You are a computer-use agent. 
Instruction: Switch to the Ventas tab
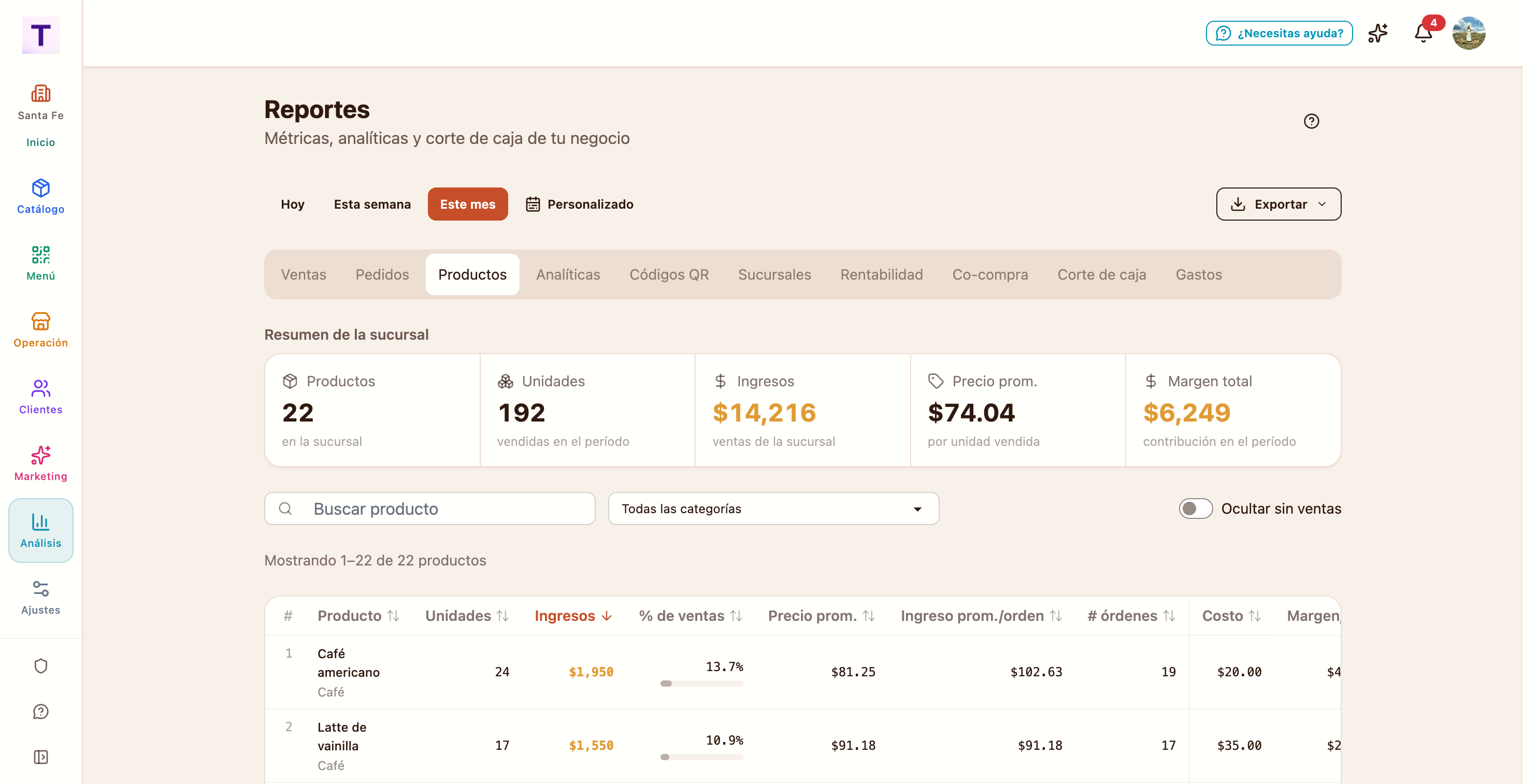[x=303, y=274]
